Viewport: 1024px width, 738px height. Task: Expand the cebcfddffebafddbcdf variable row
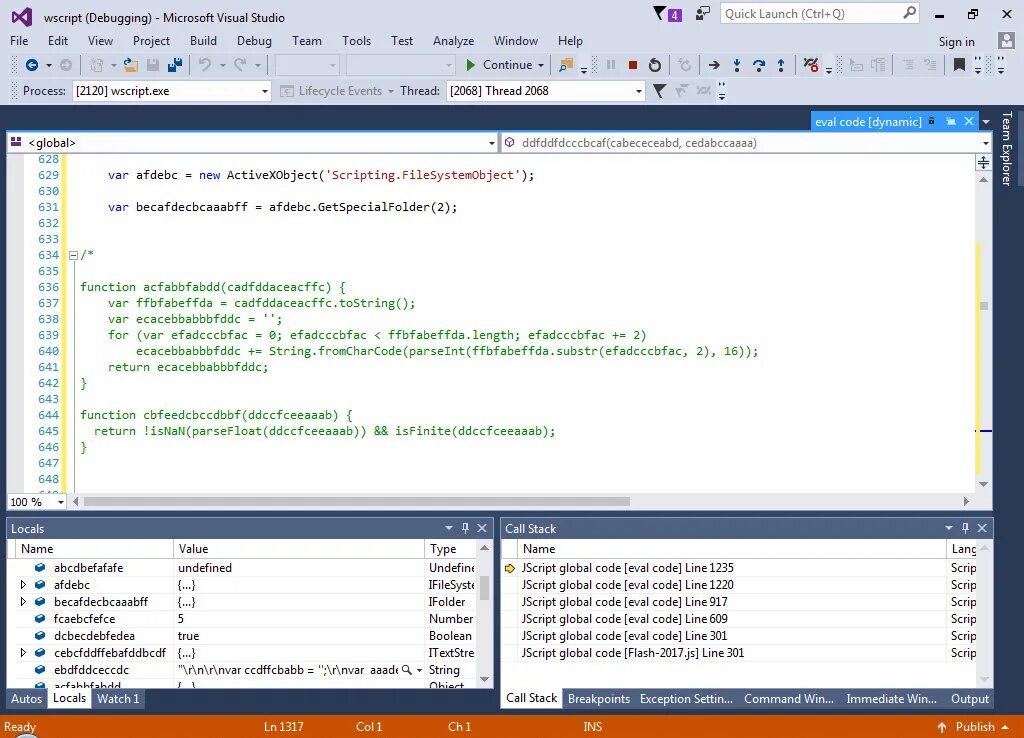pos(24,652)
